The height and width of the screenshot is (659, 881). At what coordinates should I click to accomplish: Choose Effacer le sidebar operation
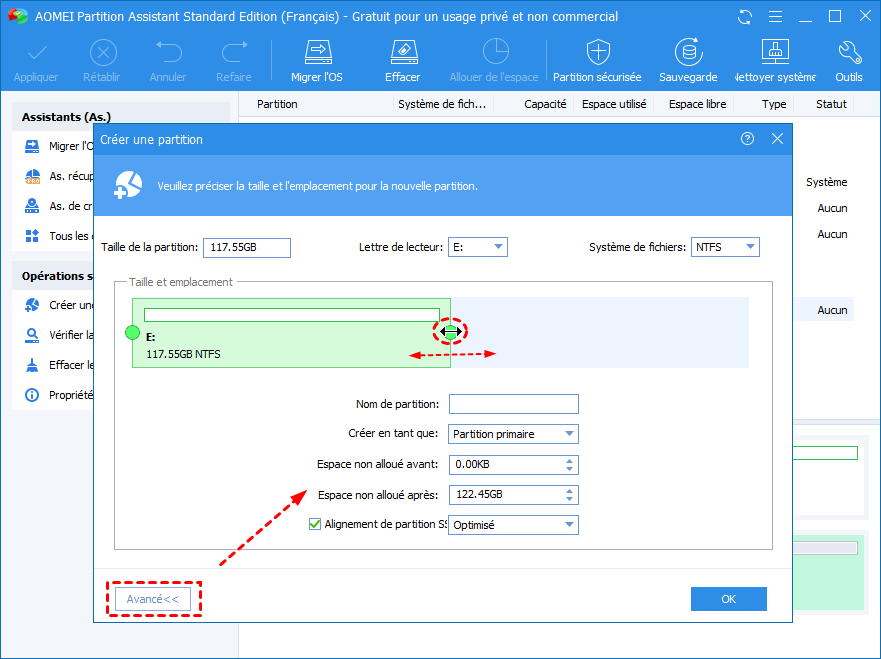click(x=58, y=365)
